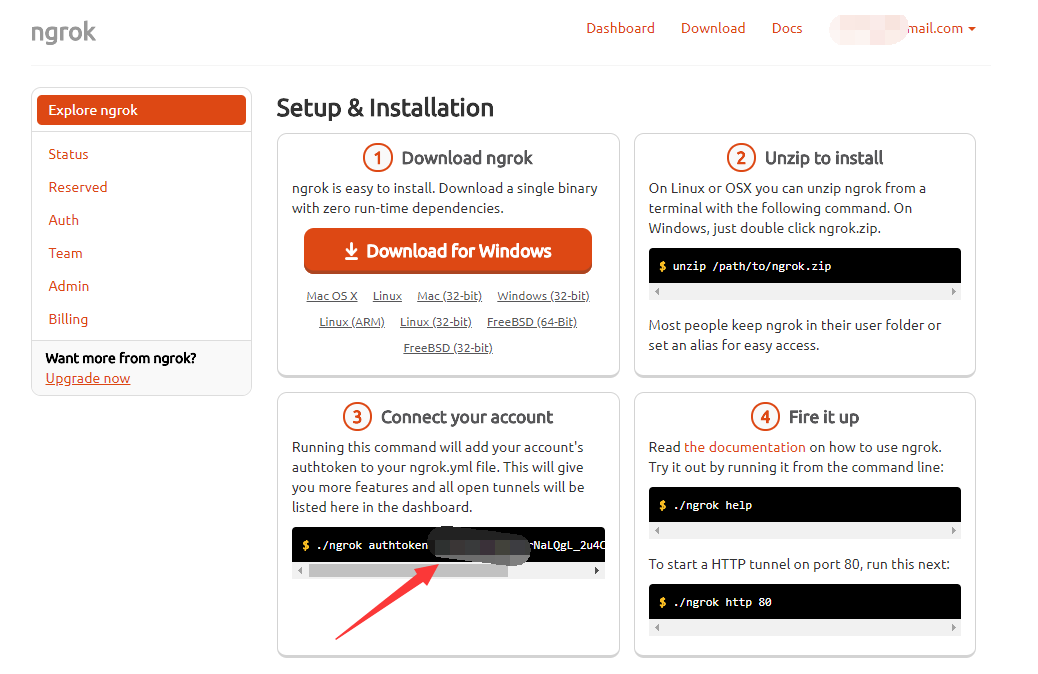This screenshot has height=674, width=1038.
Task: Click the authtoken horizontal scrollbar thumb
Action: coord(408,570)
